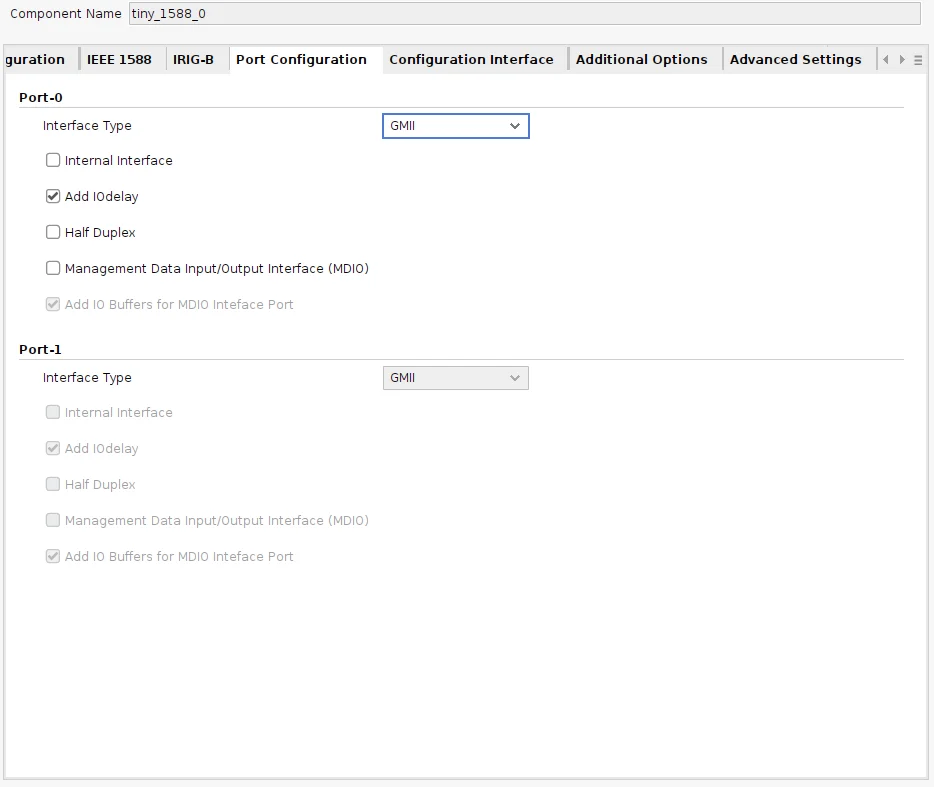This screenshot has width=934, height=787.
Task: Toggle Port-1 Internal Interface checkbox
Action: pyautogui.click(x=54, y=413)
